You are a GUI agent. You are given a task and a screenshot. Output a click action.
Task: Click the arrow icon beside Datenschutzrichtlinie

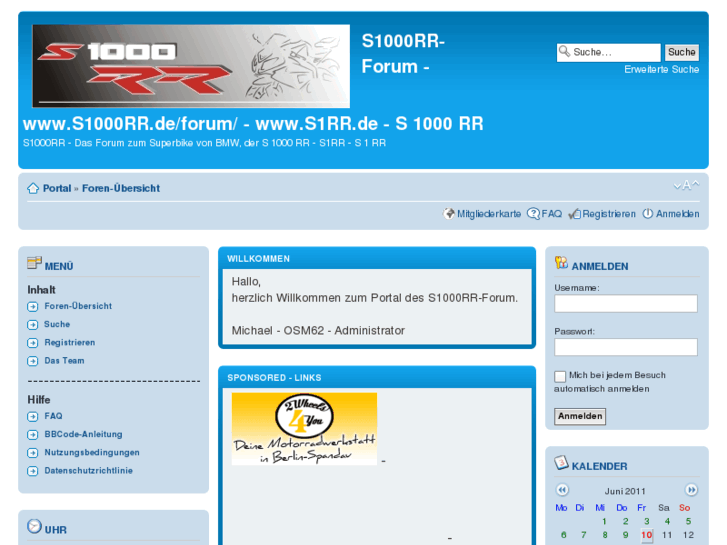point(32,471)
